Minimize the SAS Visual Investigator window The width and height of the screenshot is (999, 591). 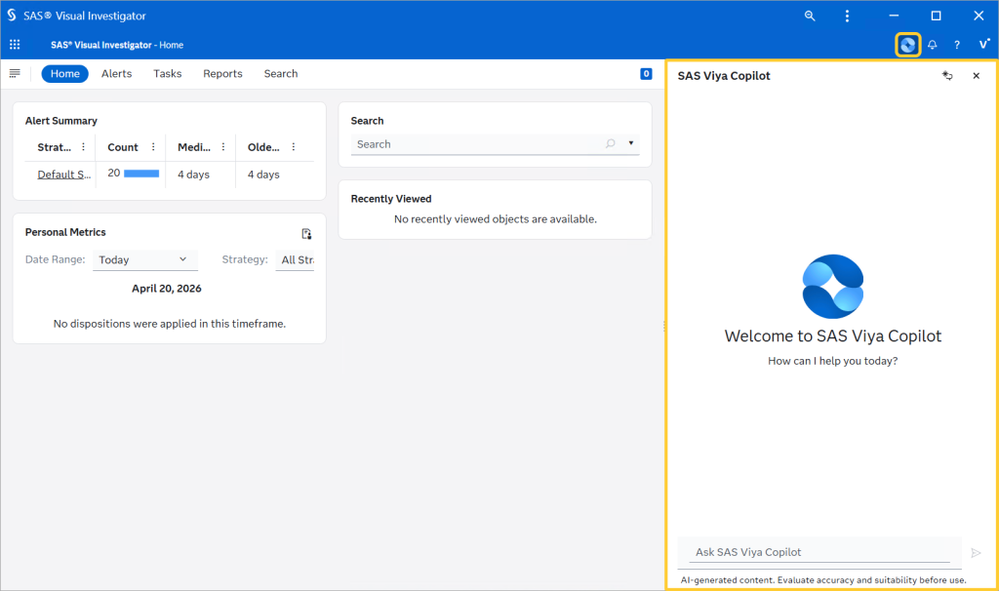(x=894, y=16)
